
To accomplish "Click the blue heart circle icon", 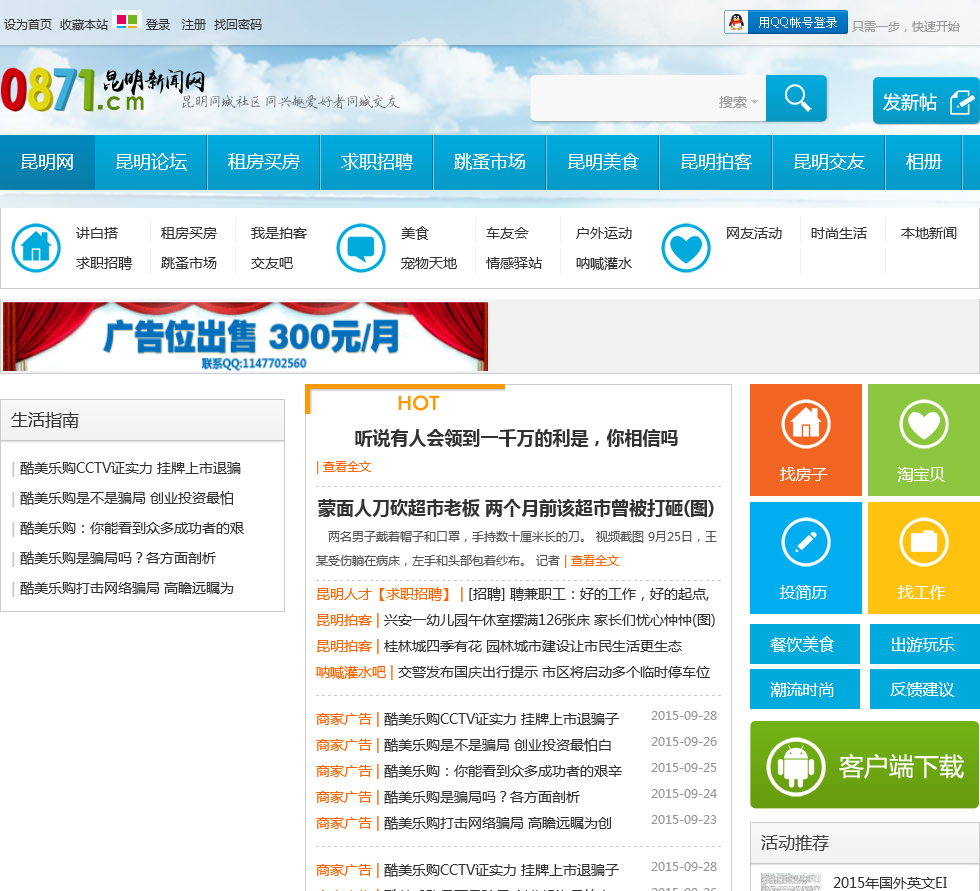I will [686, 248].
